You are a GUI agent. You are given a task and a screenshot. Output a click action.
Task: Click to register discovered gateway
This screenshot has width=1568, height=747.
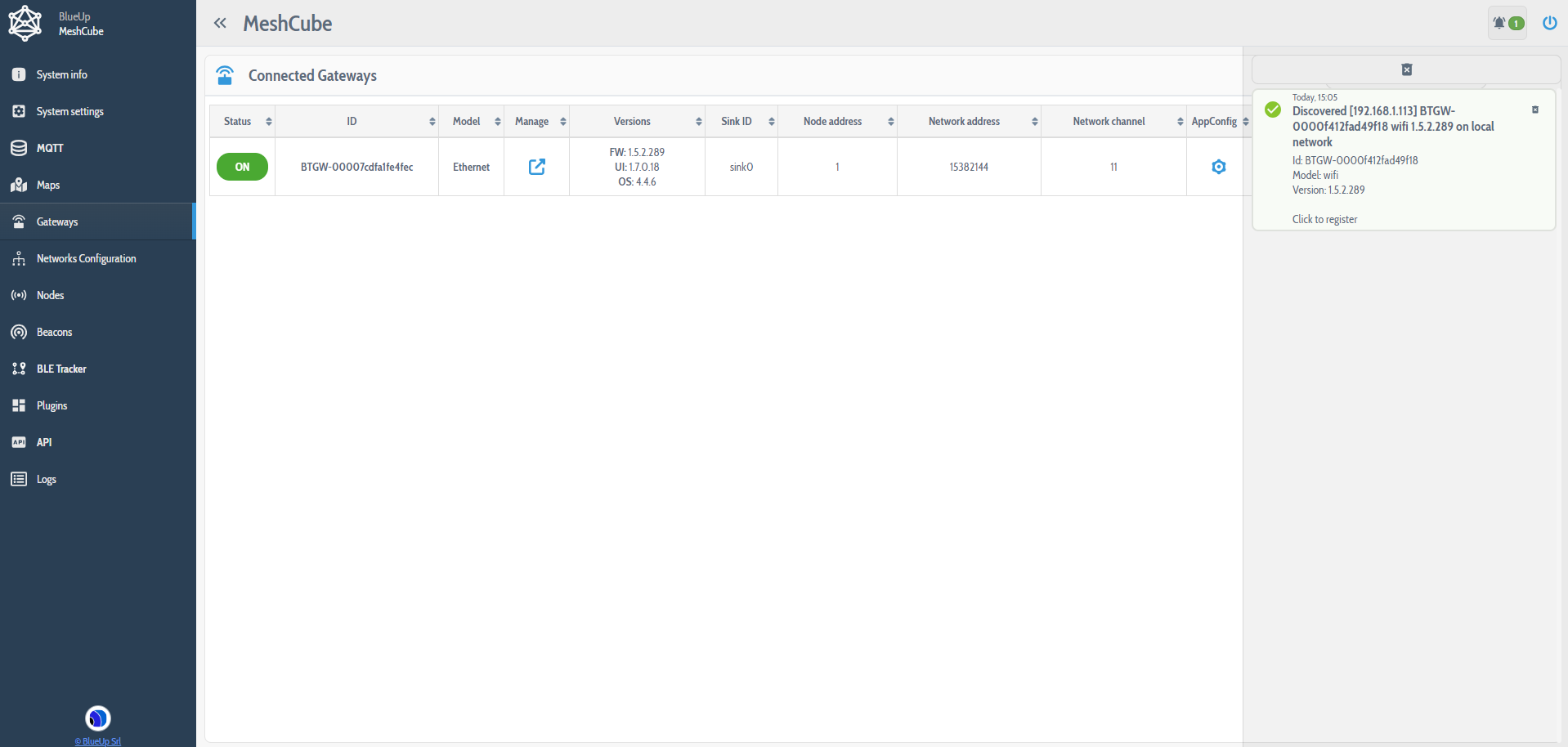click(x=1324, y=219)
